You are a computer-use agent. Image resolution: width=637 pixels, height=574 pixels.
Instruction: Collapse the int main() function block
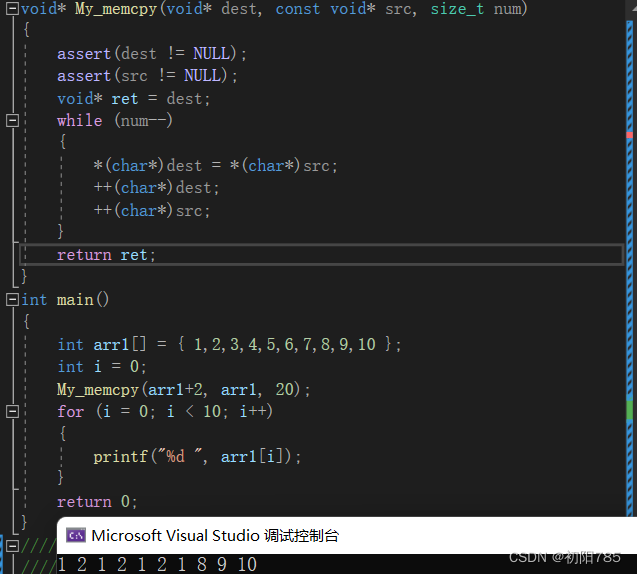[13, 300]
